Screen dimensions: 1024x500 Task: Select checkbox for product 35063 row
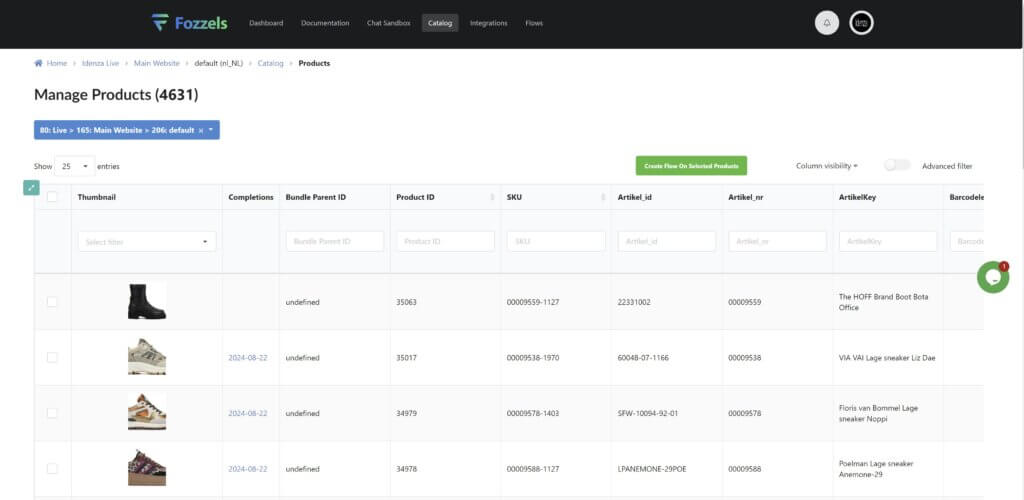(52, 302)
